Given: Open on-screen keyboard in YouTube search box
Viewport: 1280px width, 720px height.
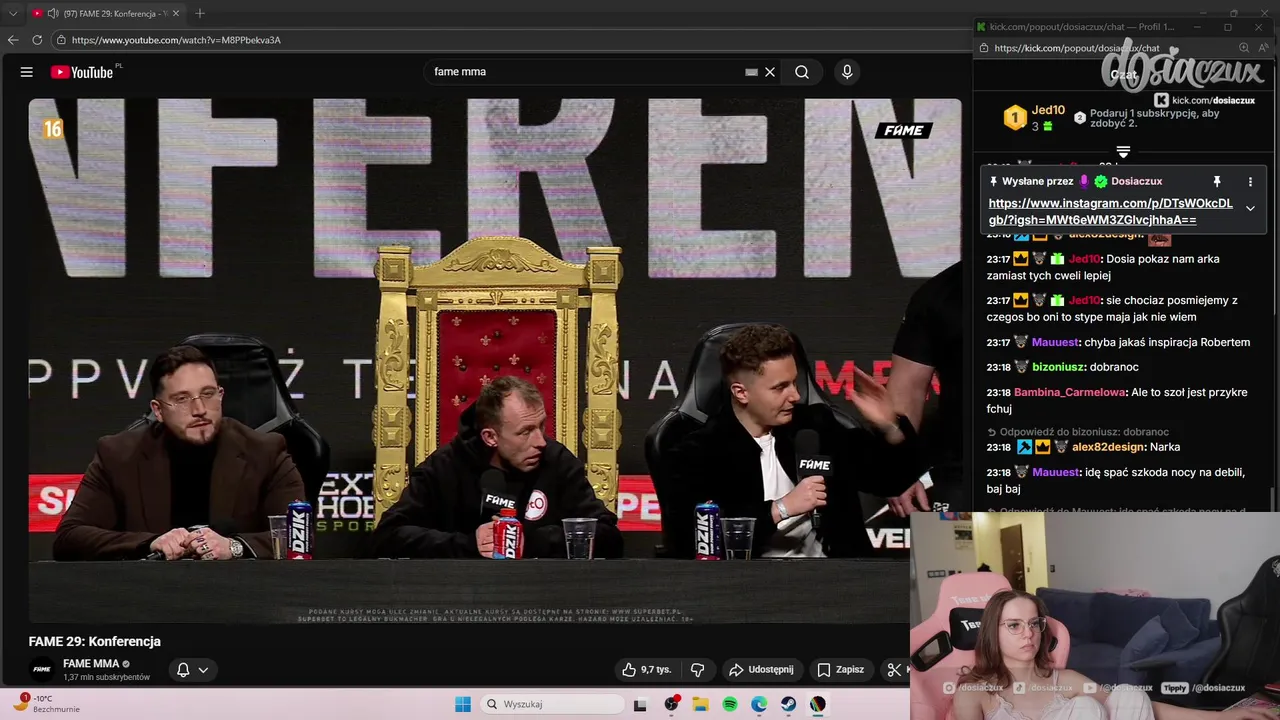Looking at the screenshot, I should pyautogui.click(x=751, y=72).
